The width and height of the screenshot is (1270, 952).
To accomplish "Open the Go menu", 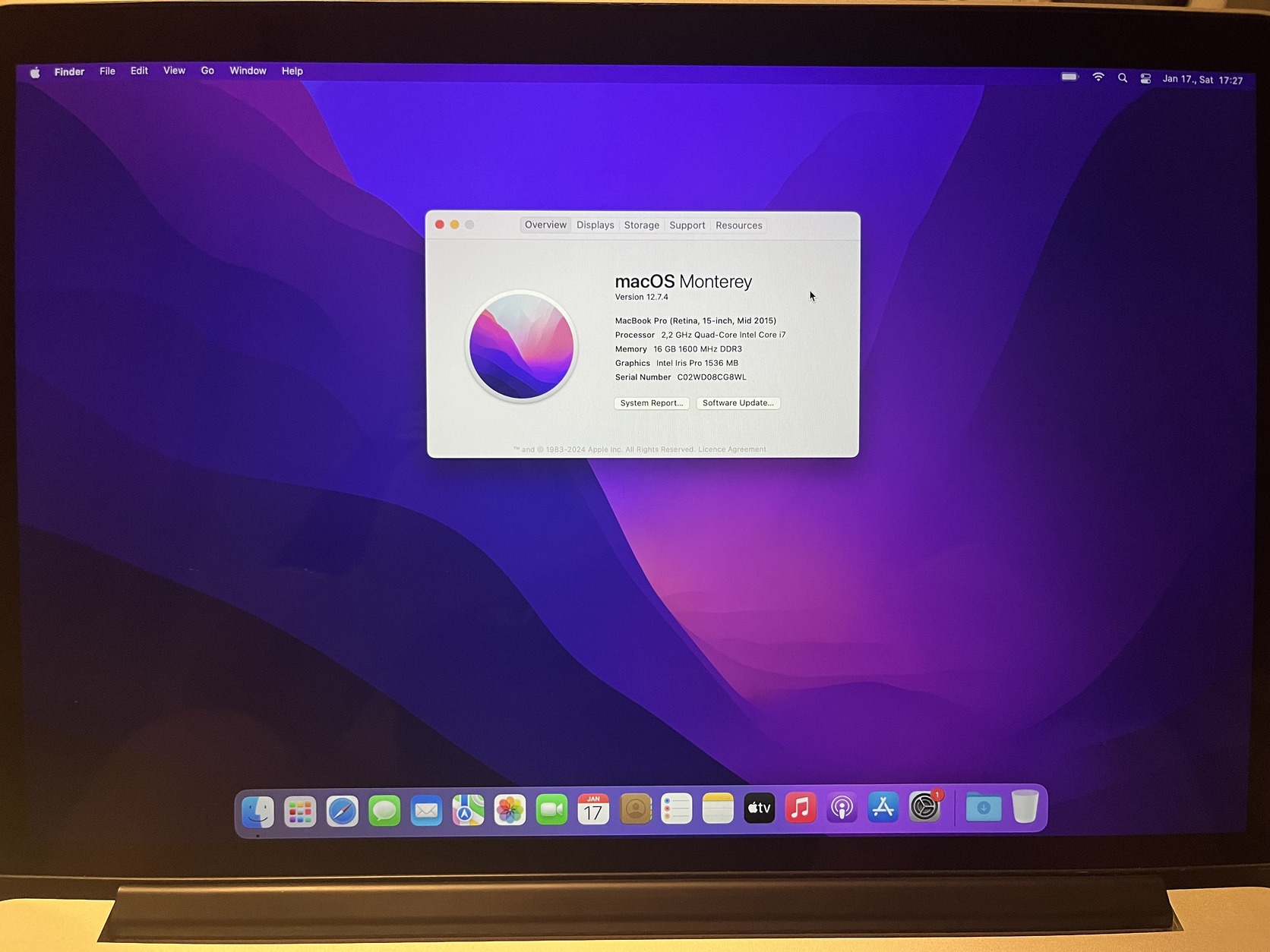I will point(207,71).
